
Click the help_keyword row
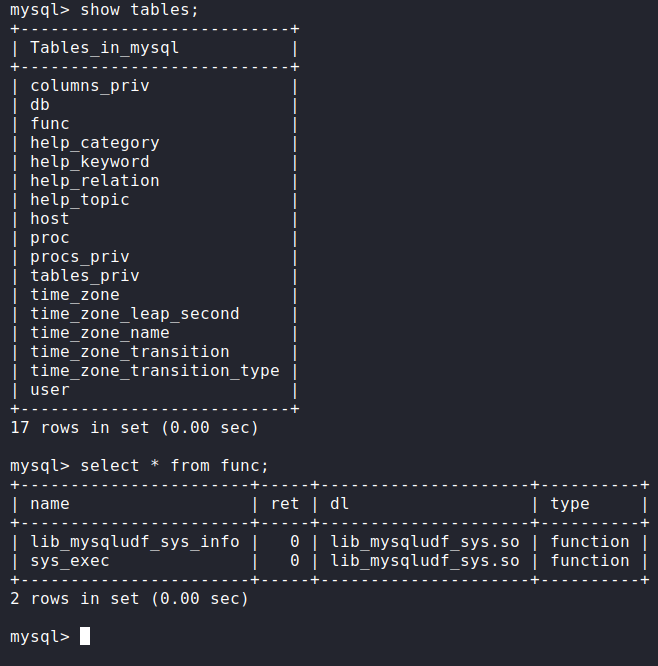tap(90, 162)
